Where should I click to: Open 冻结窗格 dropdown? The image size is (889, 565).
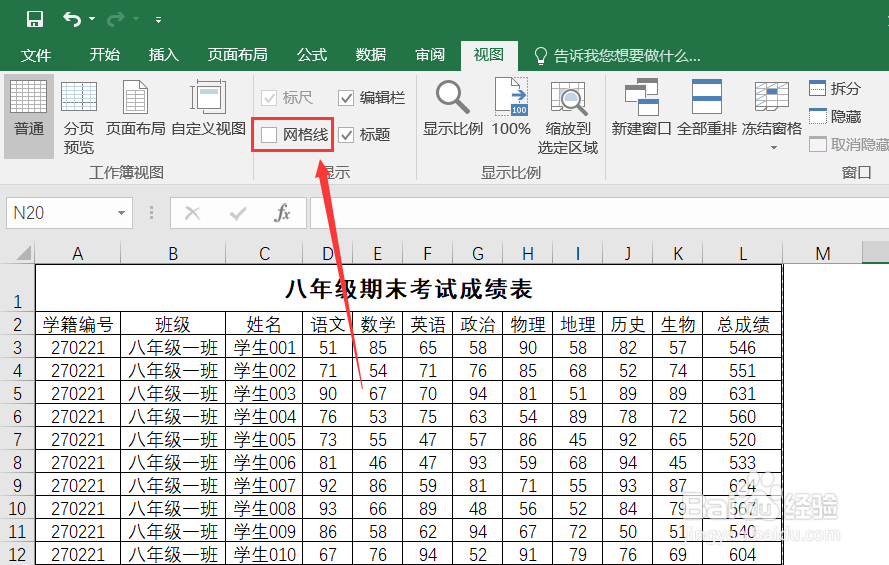coord(772,114)
